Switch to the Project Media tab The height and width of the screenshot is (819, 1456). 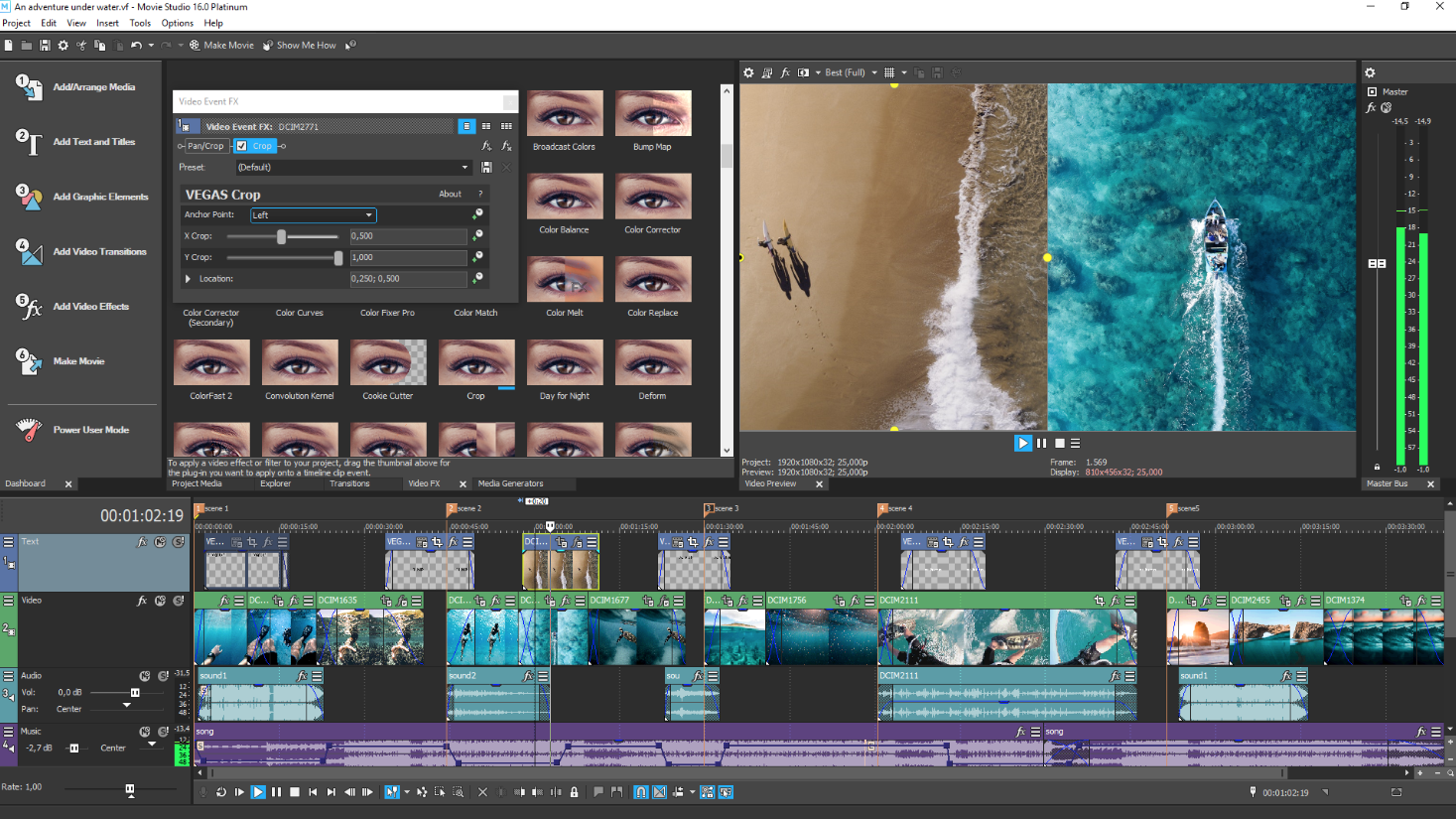tap(197, 483)
